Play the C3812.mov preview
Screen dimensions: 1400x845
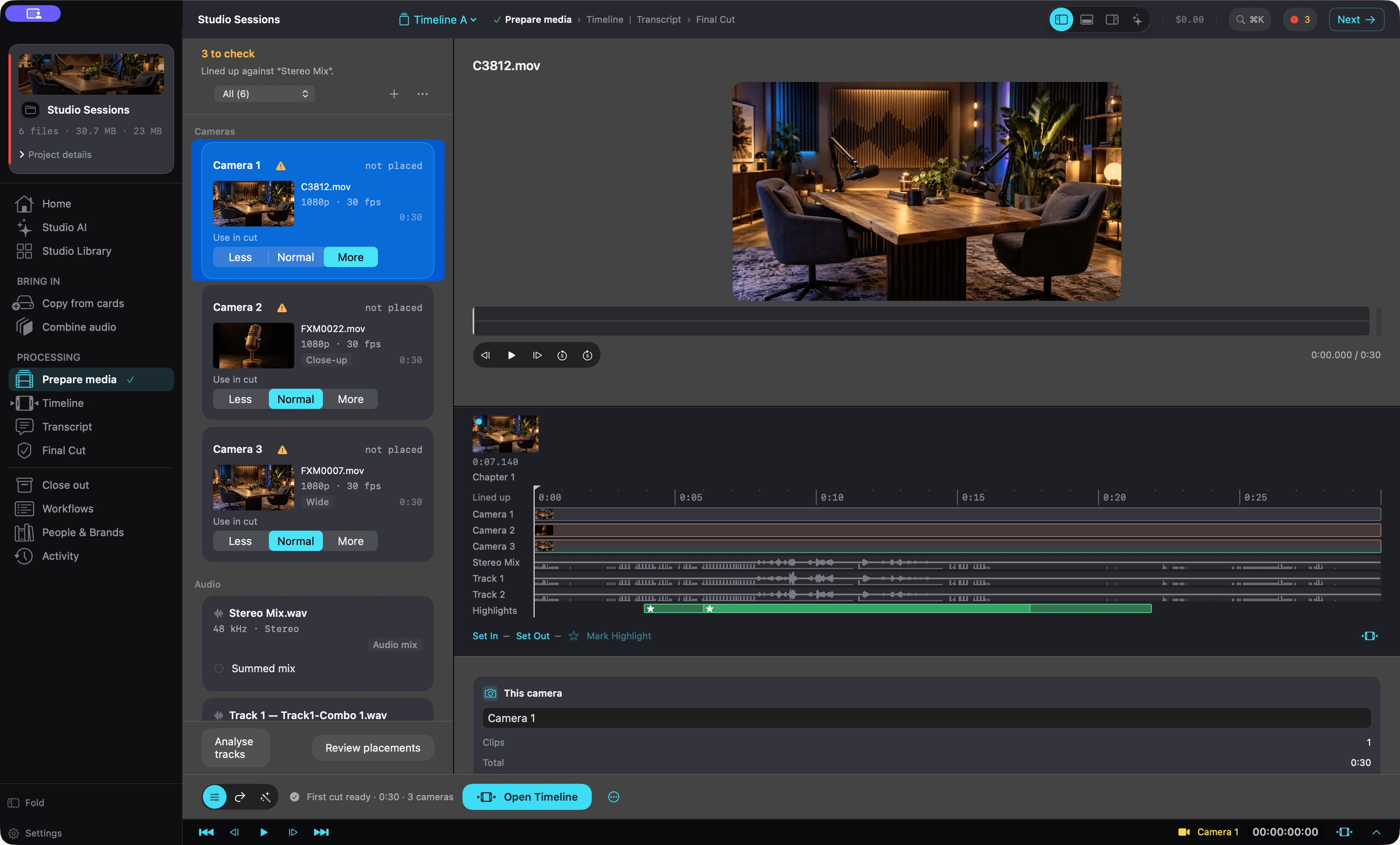[511, 355]
